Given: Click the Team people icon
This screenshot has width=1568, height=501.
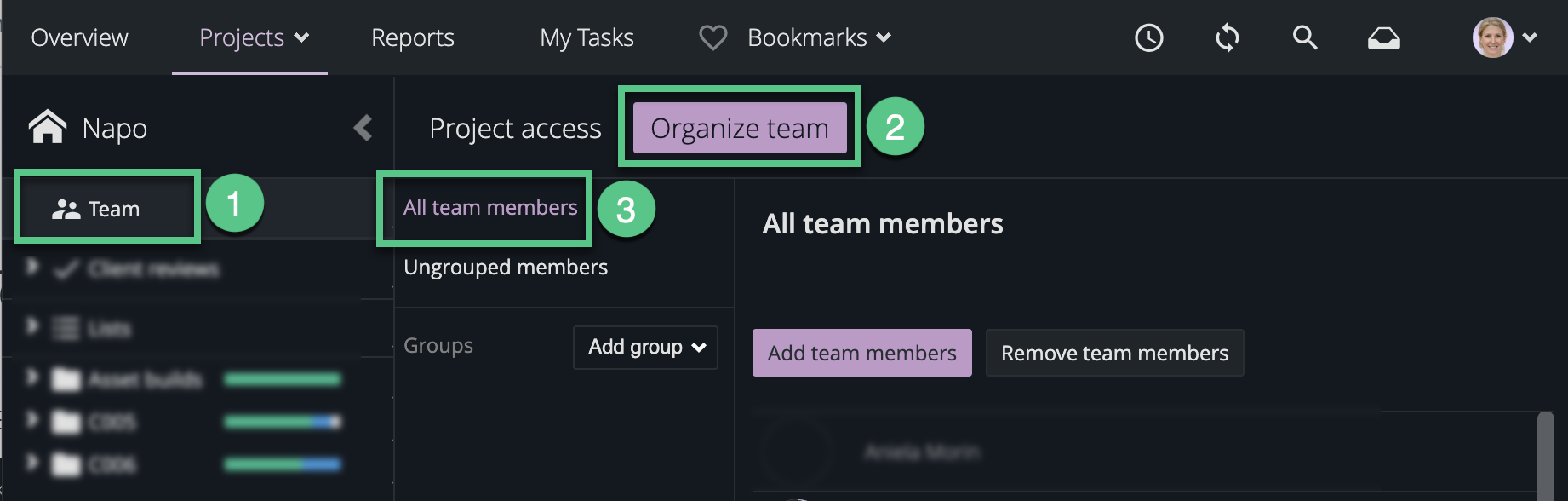Looking at the screenshot, I should (x=66, y=209).
